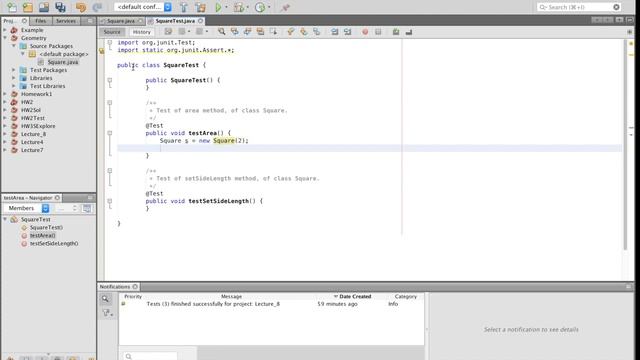The height and width of the screenshot is (360, 640).
Task: Click the Profile Project clock icon
Action: 260,7
